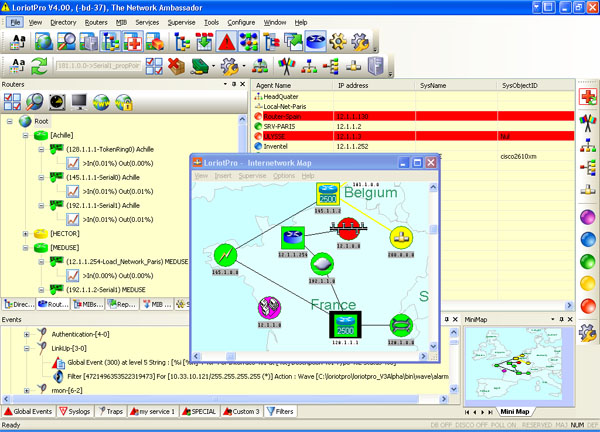Image resolution: width=600 pixels, height=432 pixels.
Task: Open the Configure menu in menu bar
Action: click(241, 21)
